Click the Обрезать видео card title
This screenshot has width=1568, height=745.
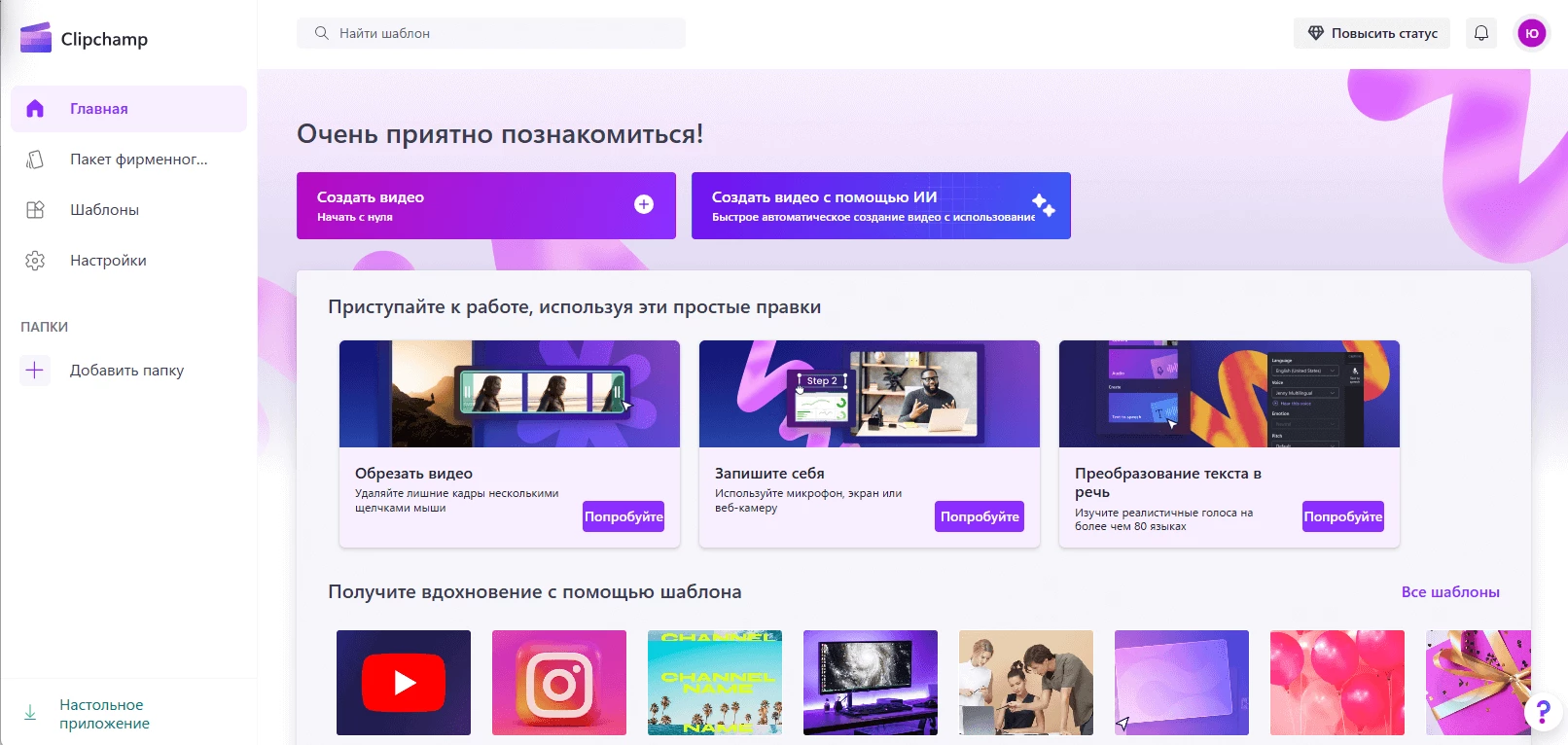tap(413, 474)
